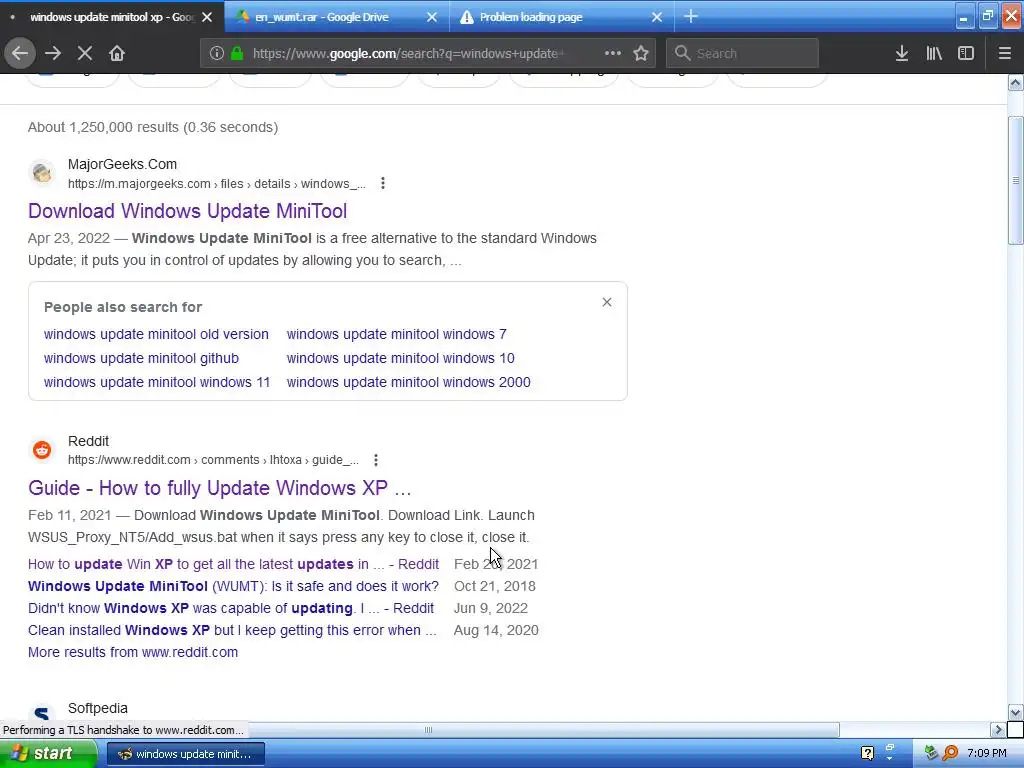Image resolution: width=1024 pixels, height=768 pixels.
Task: Click the vertical scrollbar thumb
Action: (1015, 181)
